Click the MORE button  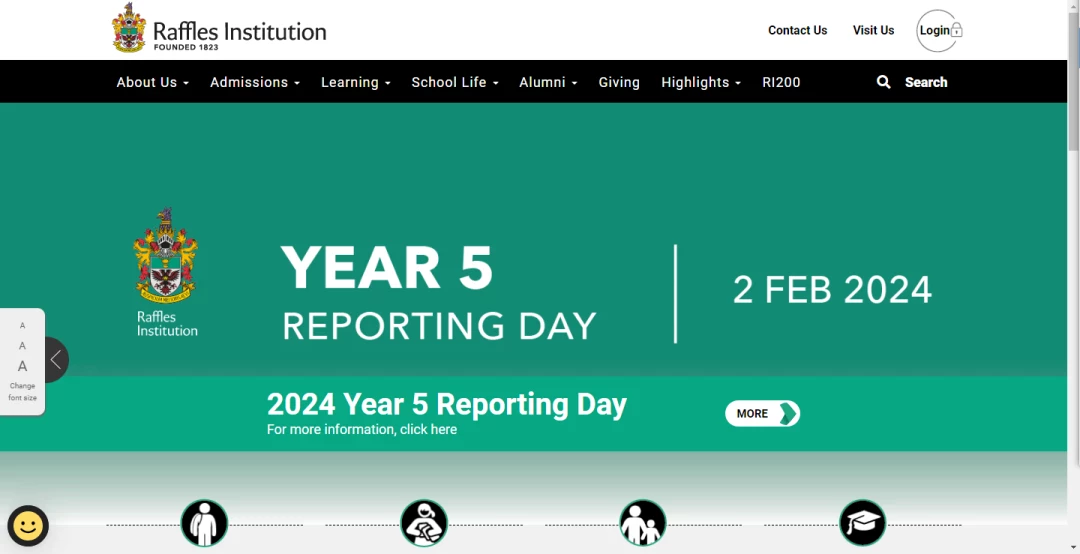(762, 413)
